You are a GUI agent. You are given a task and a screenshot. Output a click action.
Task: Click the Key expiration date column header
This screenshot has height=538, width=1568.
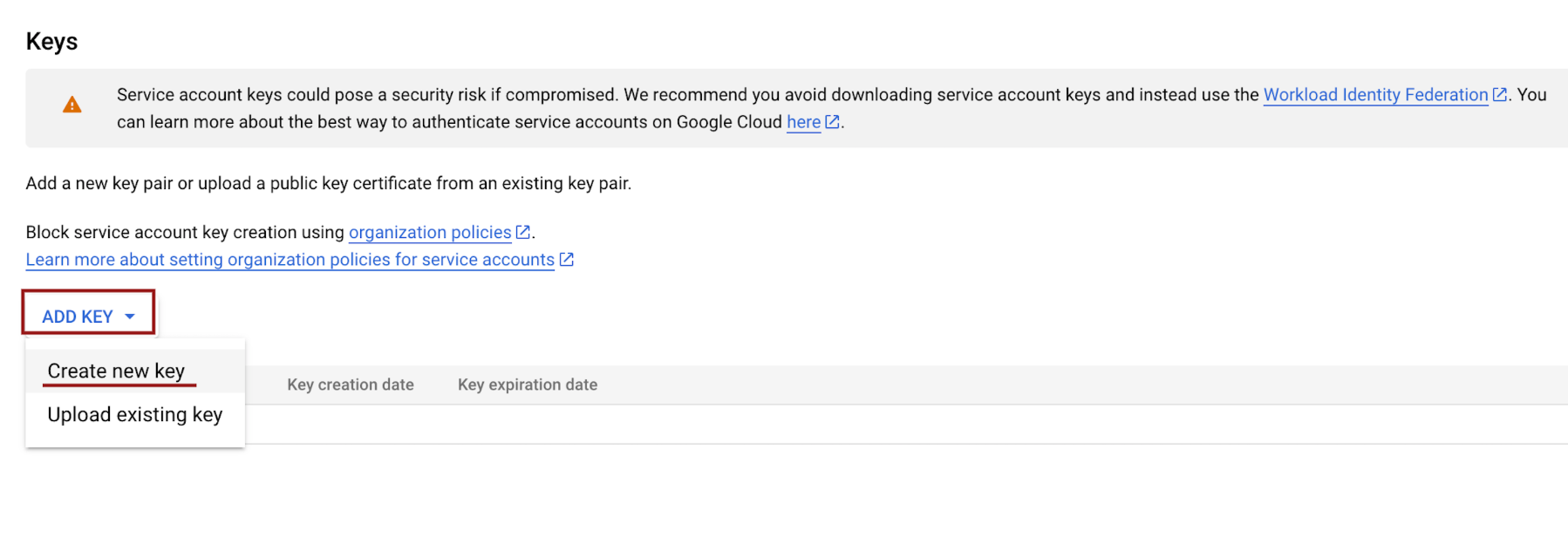pos(527,385)
